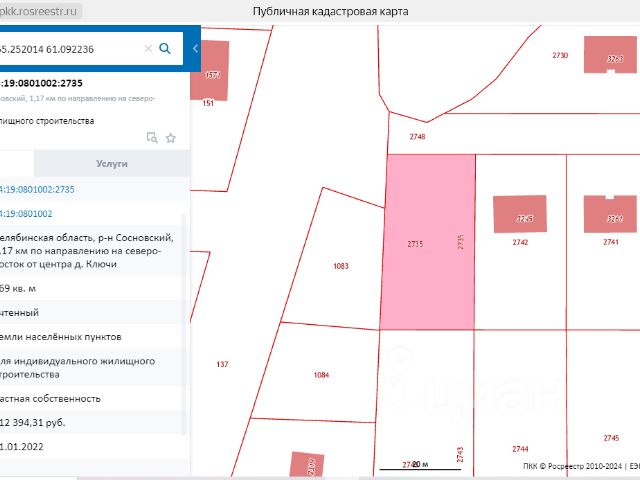Clear the search coordinates field
Viewport: 640px width, 480px height.
coord(148,49)
